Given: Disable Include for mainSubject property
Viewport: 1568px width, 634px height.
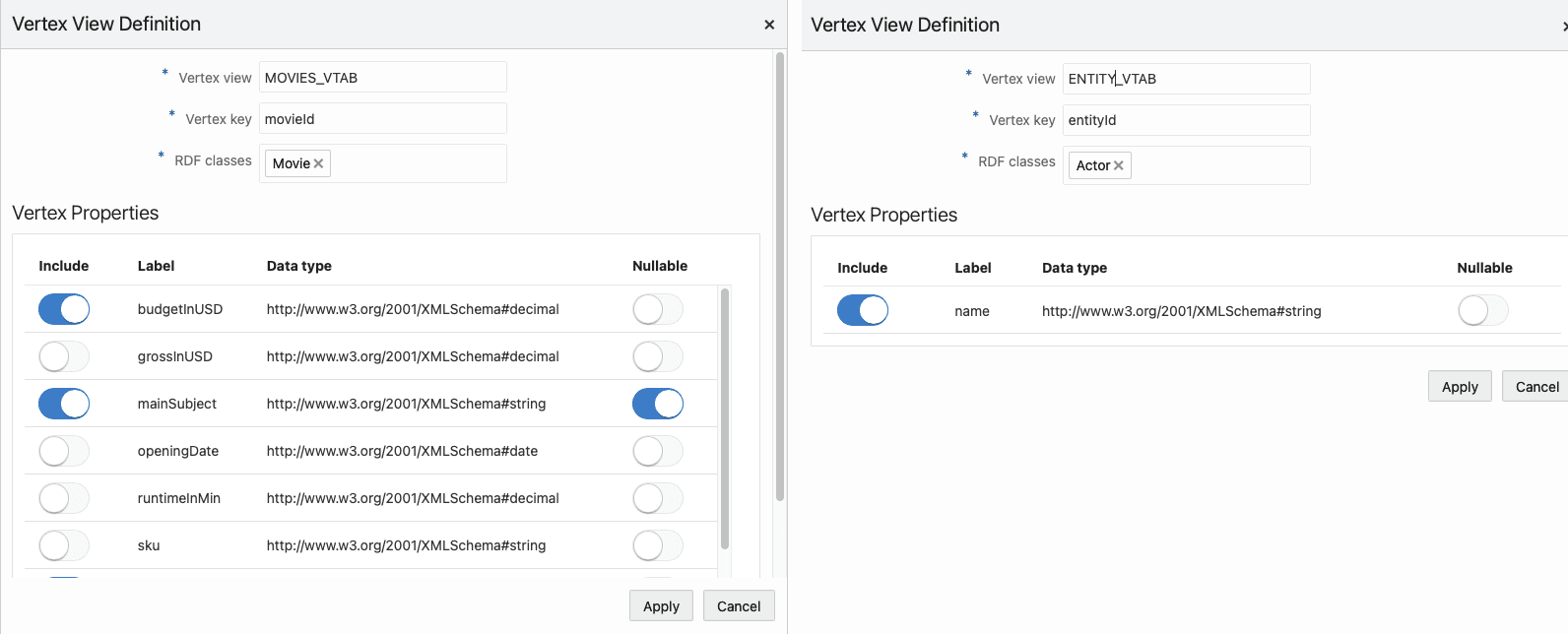Looking at the screenshot, I should pyautogui.click(x=64, y=404).
